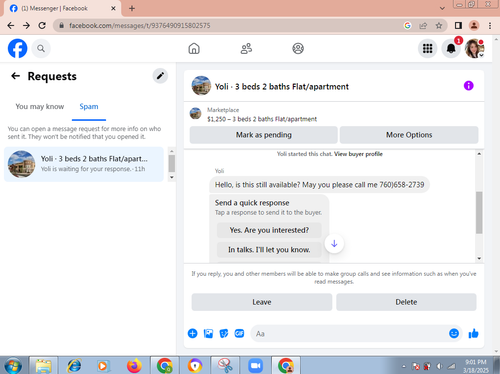Attach a photo file icon

click(x=208, y=333)
